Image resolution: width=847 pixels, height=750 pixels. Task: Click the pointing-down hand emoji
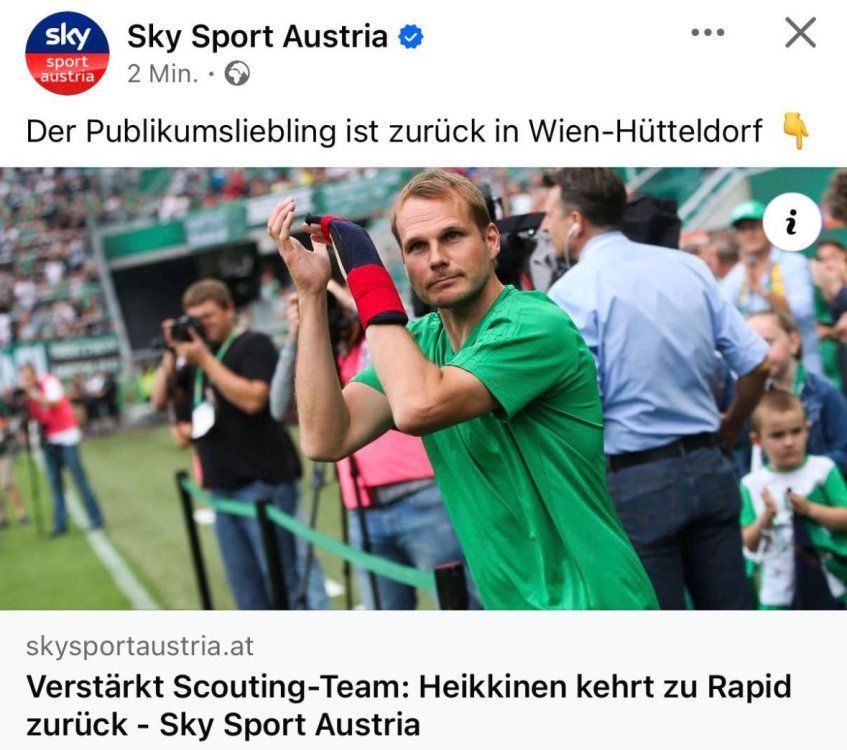coord(796,131)
